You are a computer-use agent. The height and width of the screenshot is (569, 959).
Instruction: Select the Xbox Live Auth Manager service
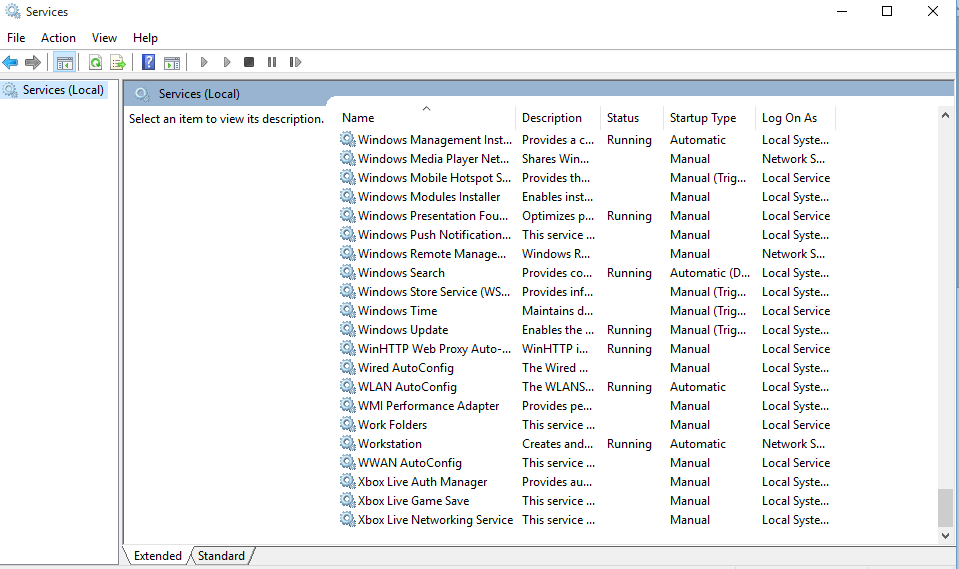coord(423,482)
